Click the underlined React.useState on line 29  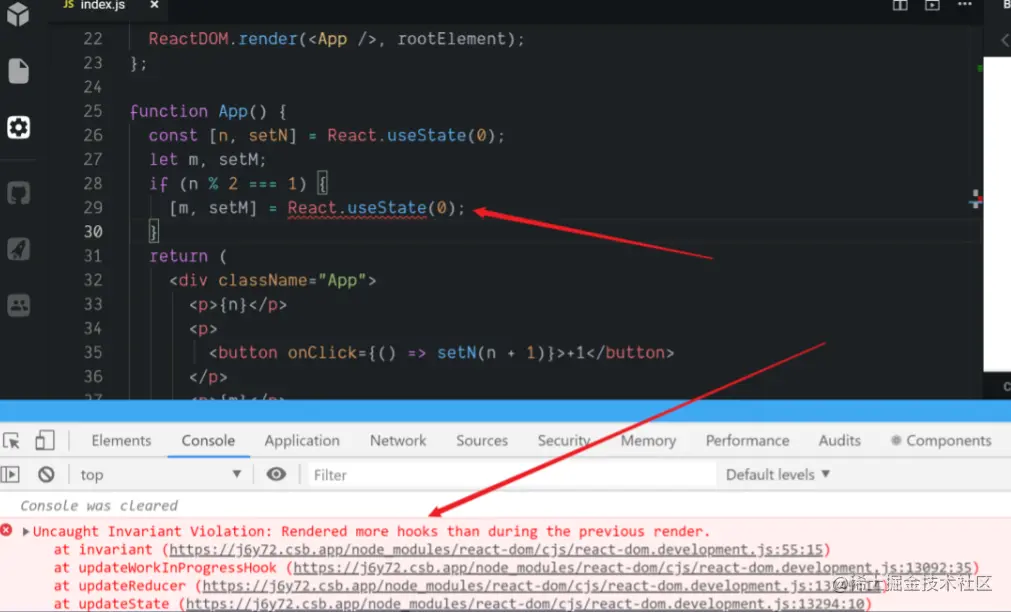pyautogui.click(x=357, y=208)
